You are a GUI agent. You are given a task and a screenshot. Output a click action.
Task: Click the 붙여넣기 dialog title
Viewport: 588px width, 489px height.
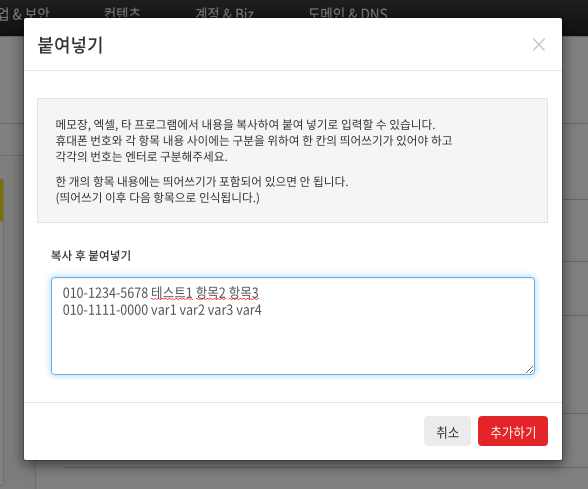click(70, 45)
